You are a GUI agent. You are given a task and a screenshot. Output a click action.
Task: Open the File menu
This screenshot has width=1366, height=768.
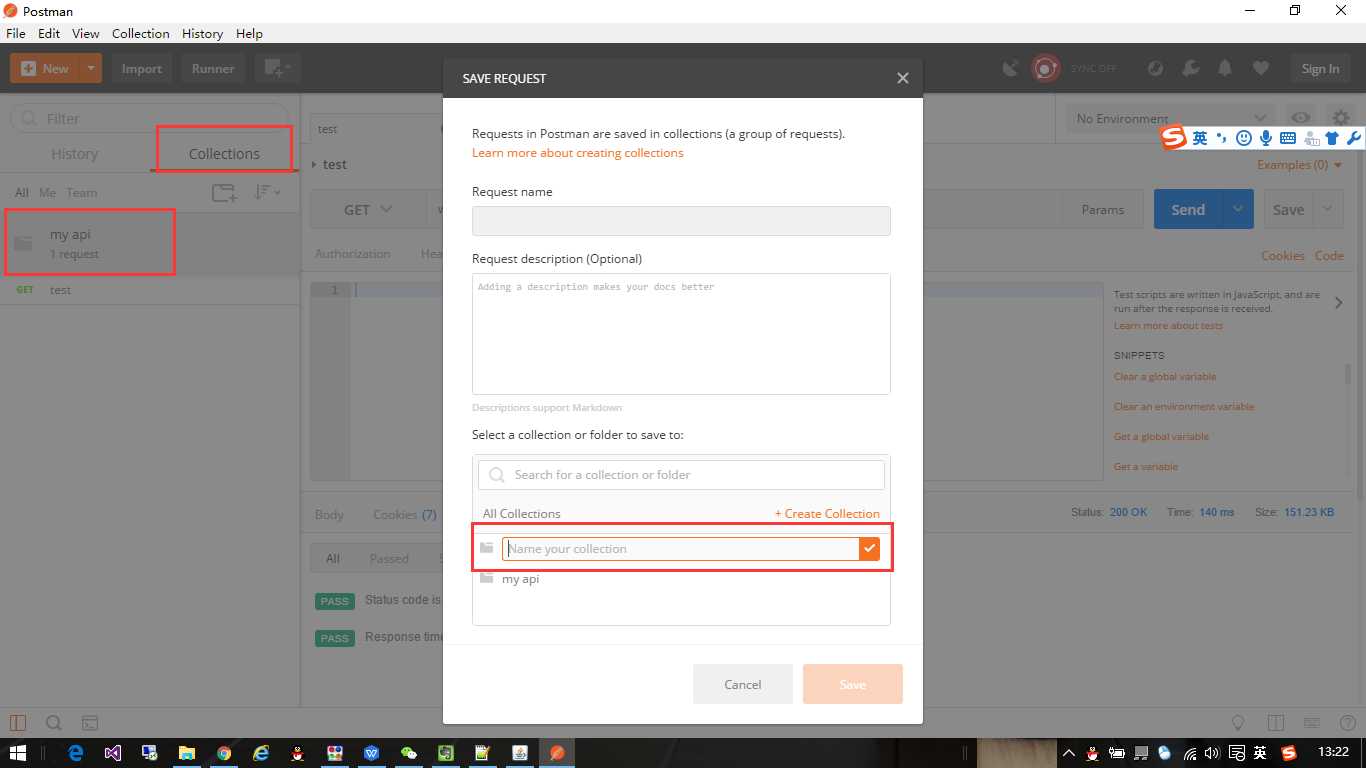[x=15, y=33]
